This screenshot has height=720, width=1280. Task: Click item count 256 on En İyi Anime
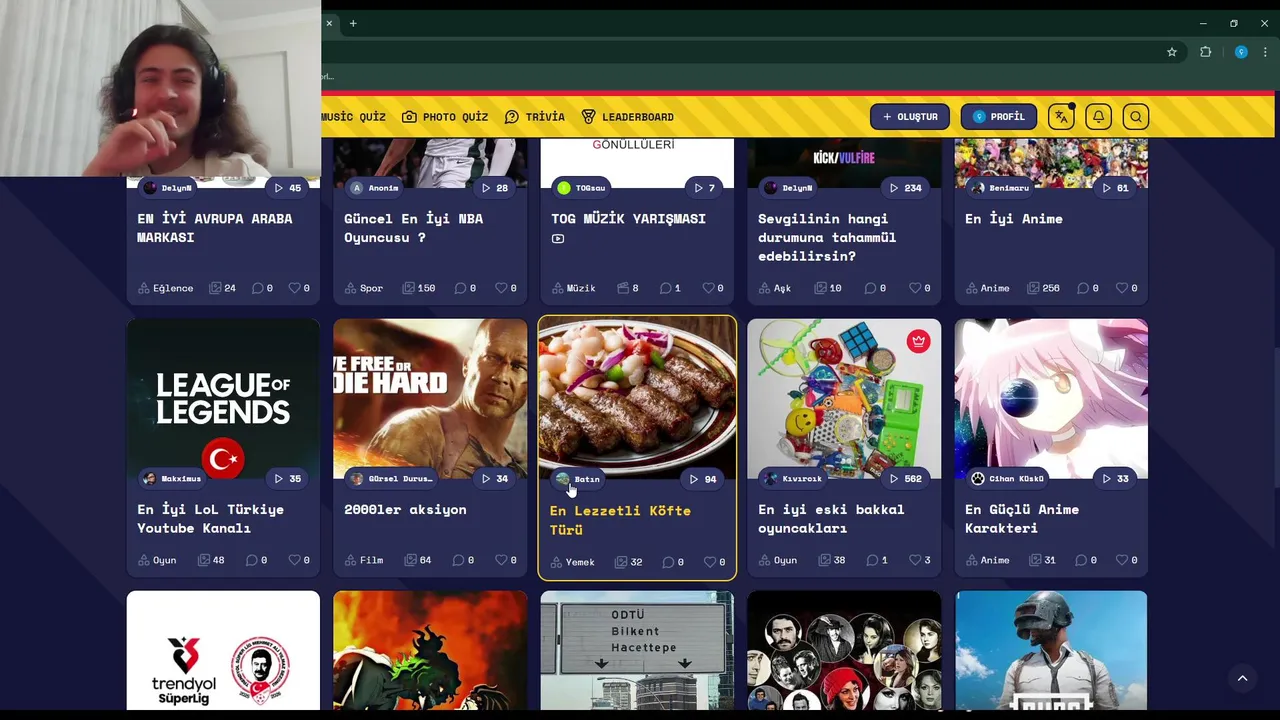tap(1041, 288)
